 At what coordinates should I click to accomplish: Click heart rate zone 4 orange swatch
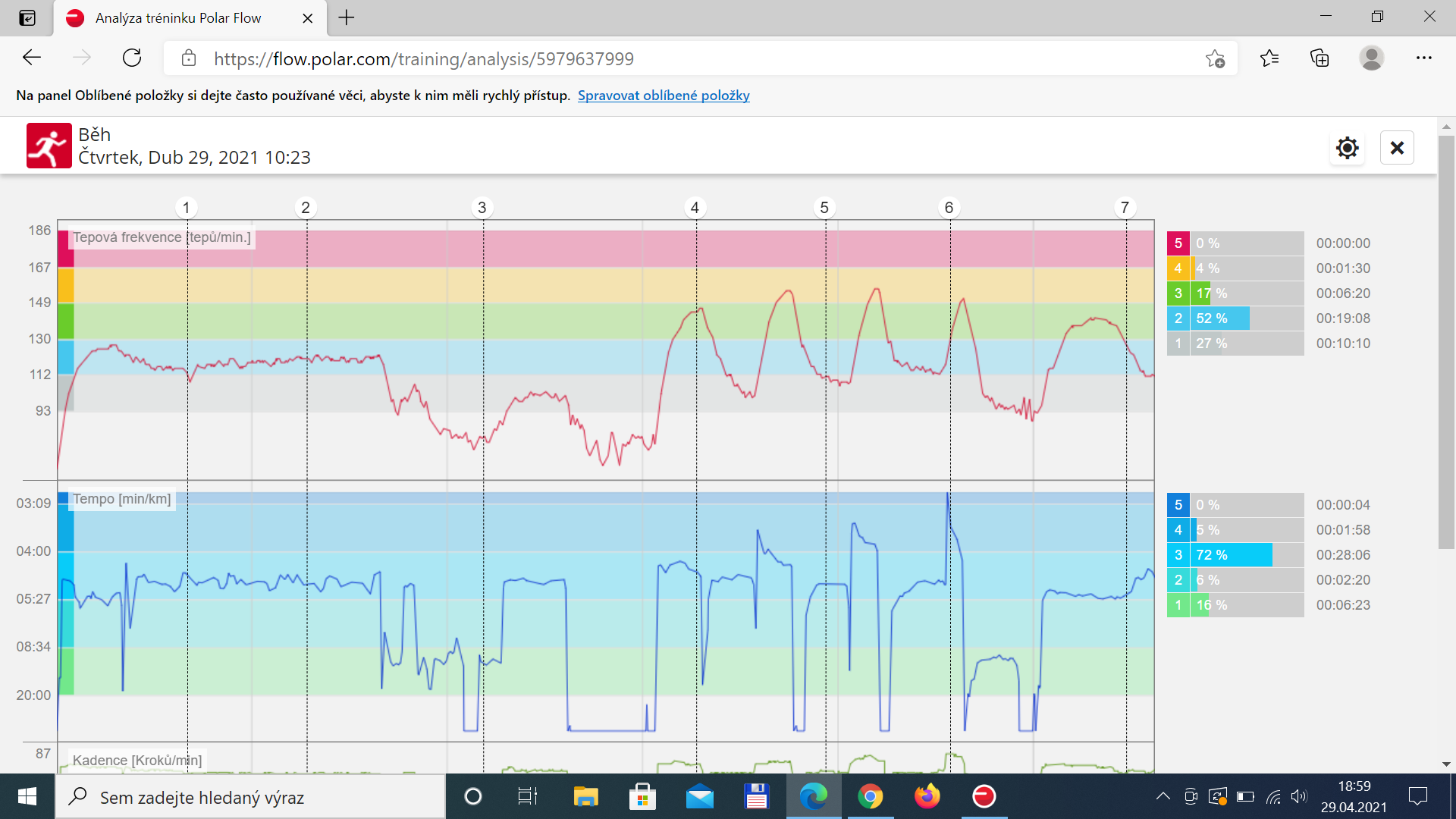point(1178,268)
